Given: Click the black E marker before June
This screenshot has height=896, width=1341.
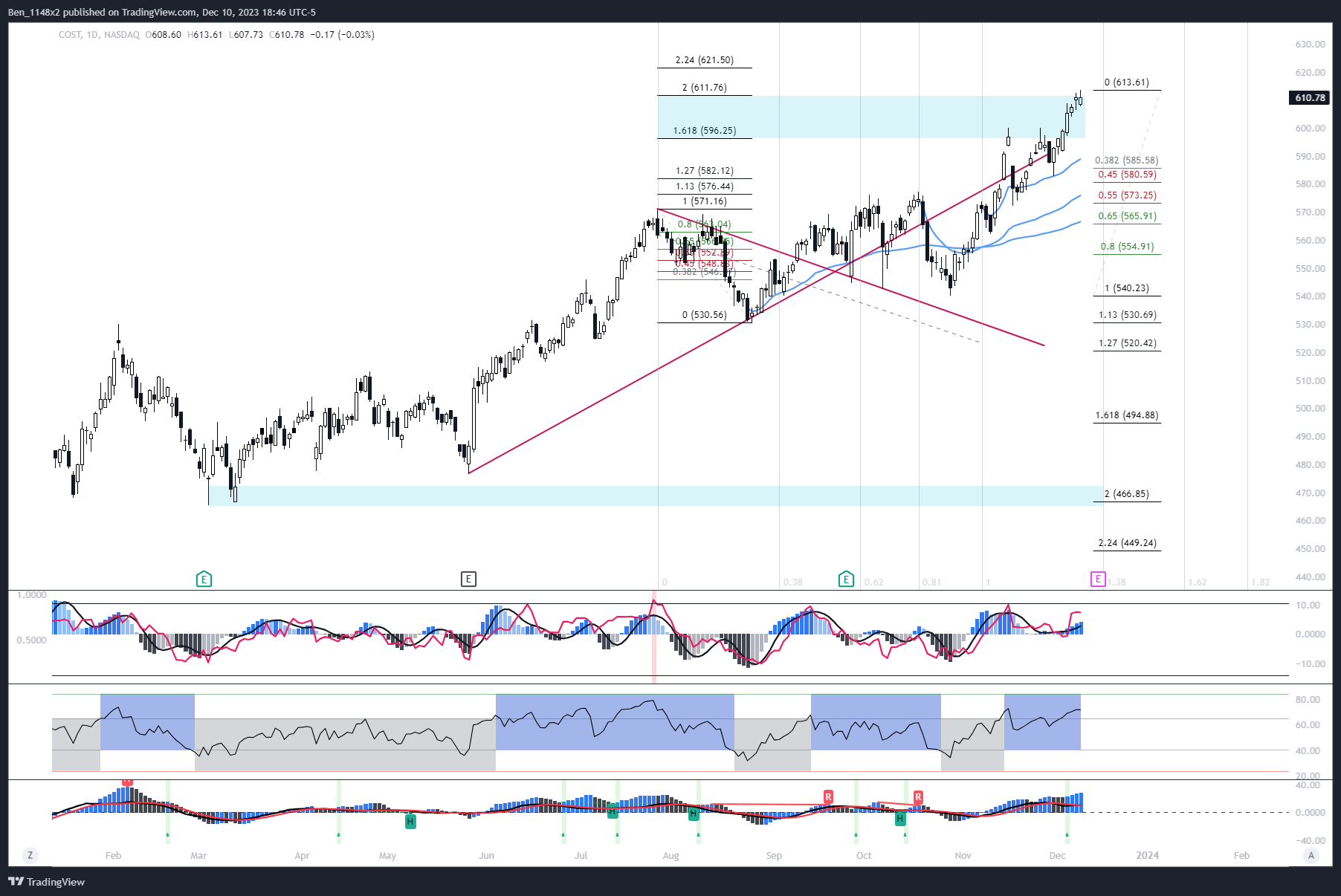Looking at the screenshot, I should click(468, 579).
